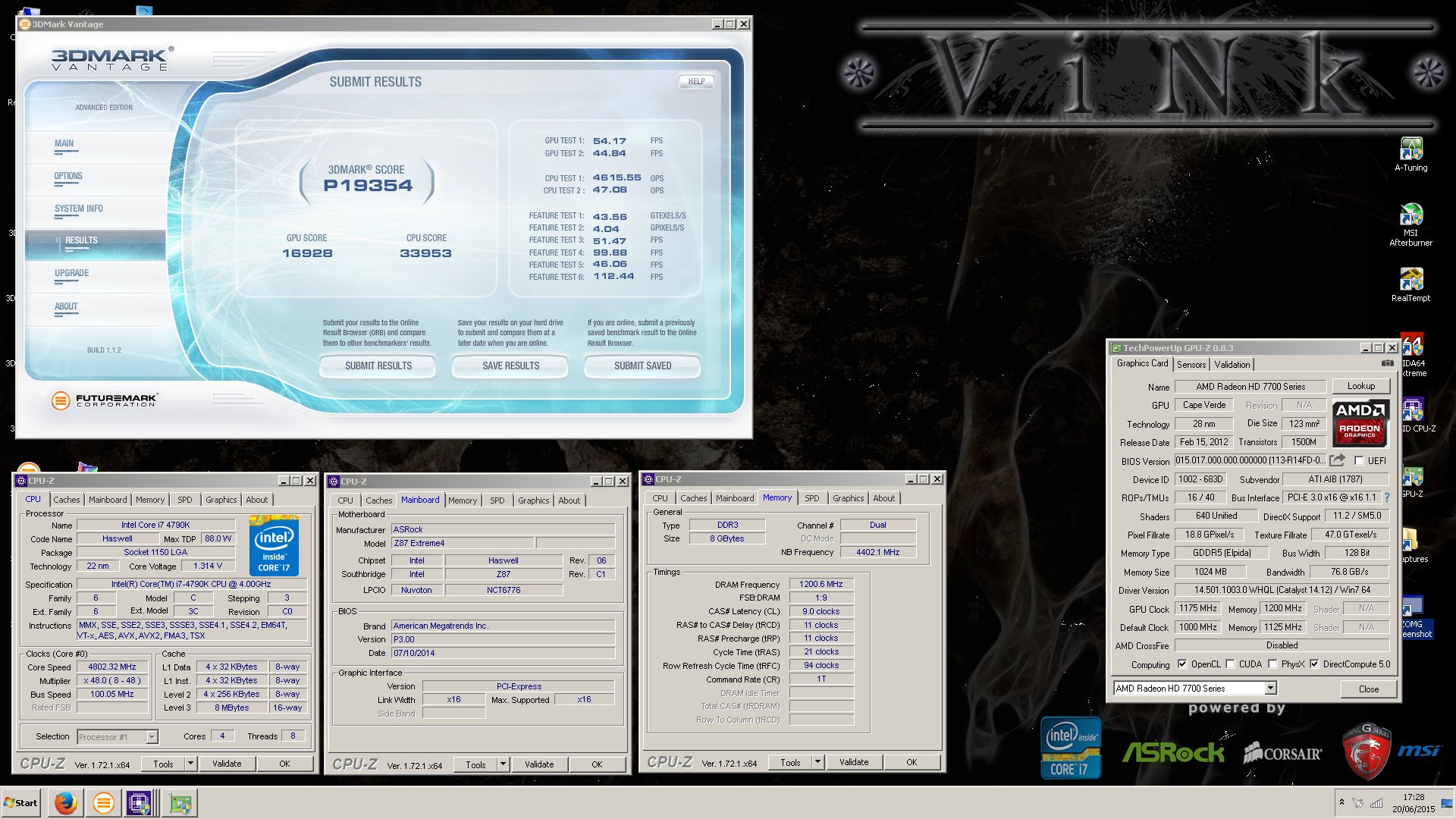This screenshot has width=1456, height=819.
Task: Switch to the Validation tab in GPU-Z
Action: (x=1232, y=365)
